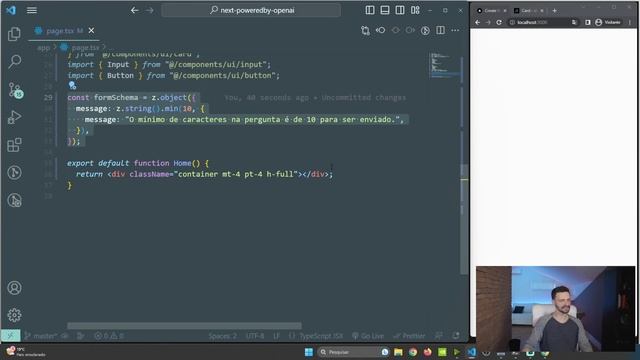Click the run circle icon in editor toolbar
The height and width of the screenshot is (360, 640).
pyautogui.click(x=425, y=31)
